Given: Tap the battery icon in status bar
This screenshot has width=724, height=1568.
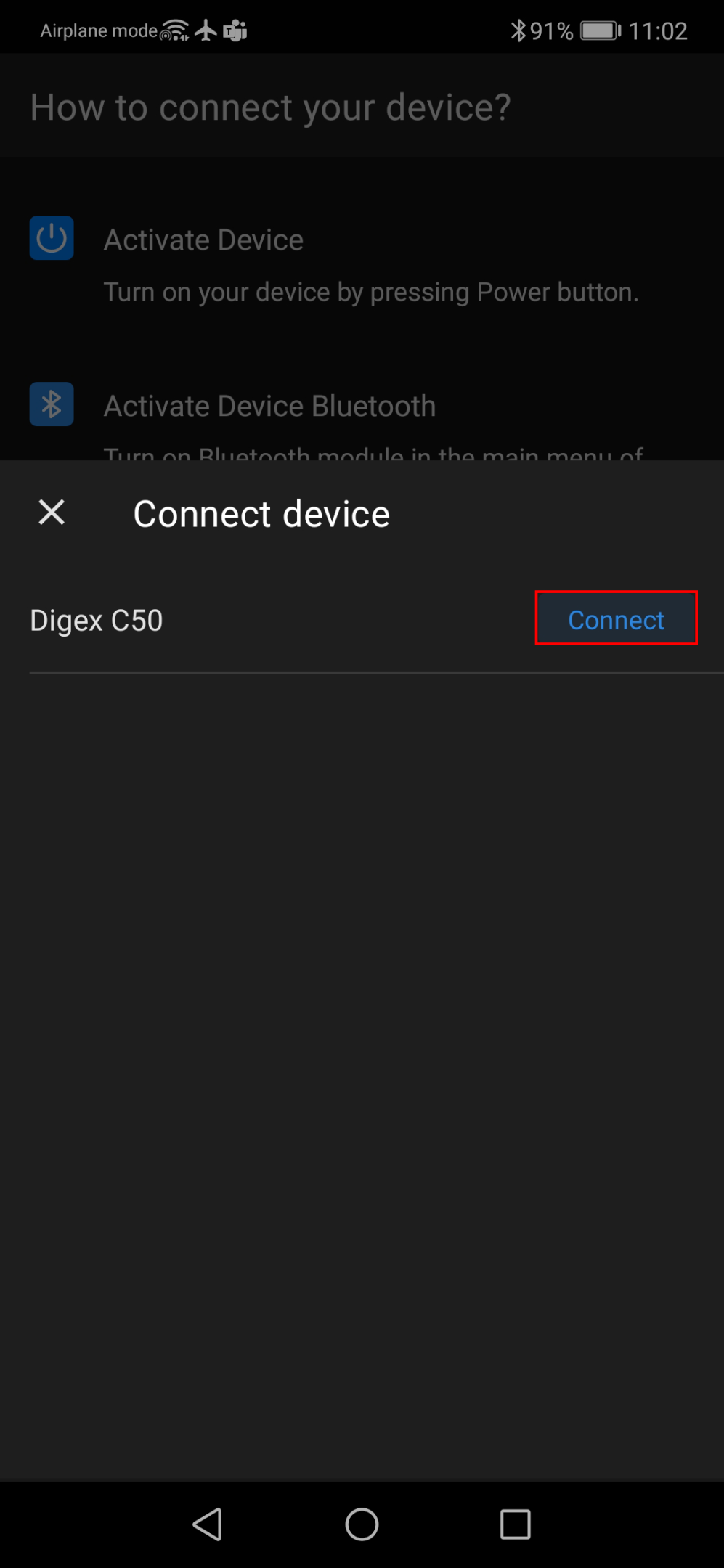Looking at the screenshot, I should [600, 30].
